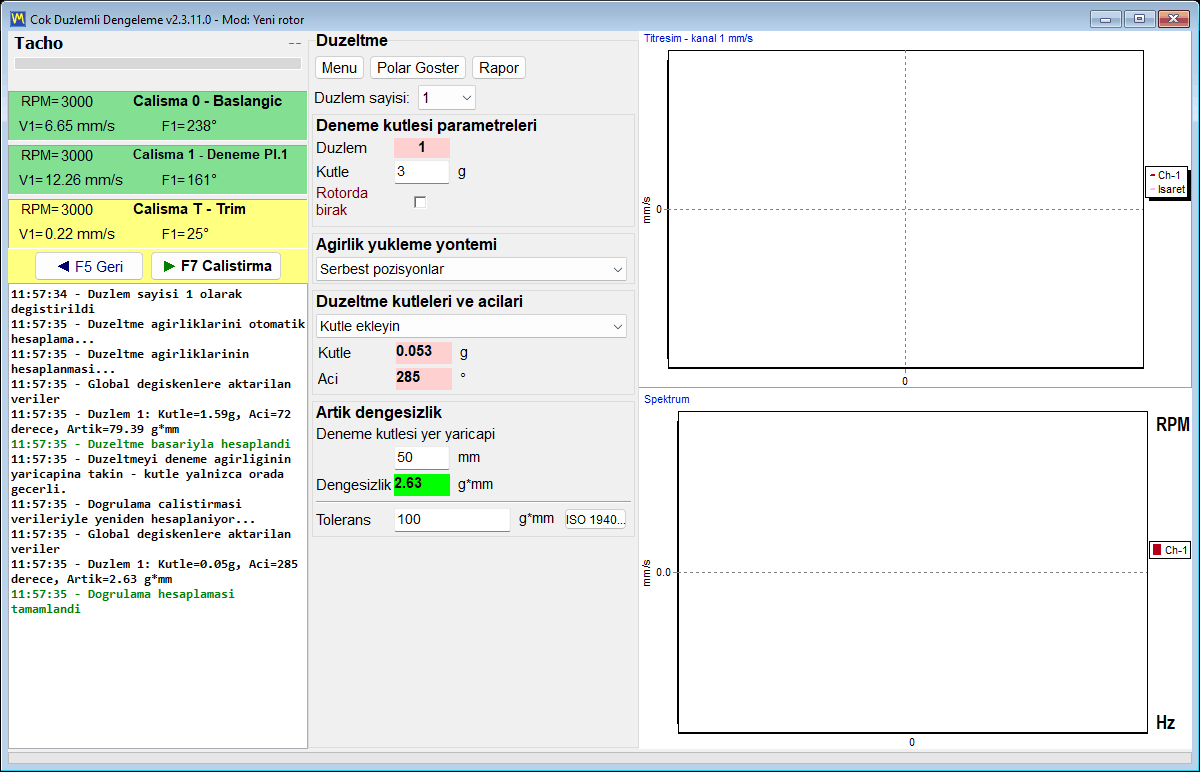
Task: Click the F5 Geri button
Action: (x=89, y=266)
